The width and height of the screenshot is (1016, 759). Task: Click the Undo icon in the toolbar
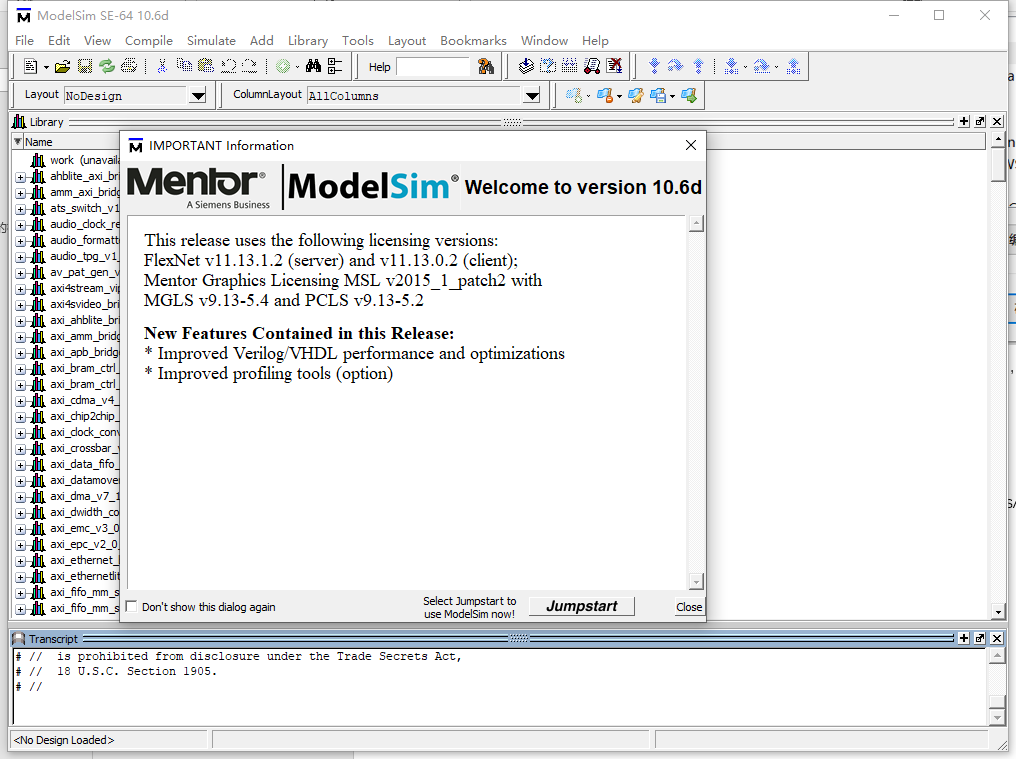pos(227,66)
